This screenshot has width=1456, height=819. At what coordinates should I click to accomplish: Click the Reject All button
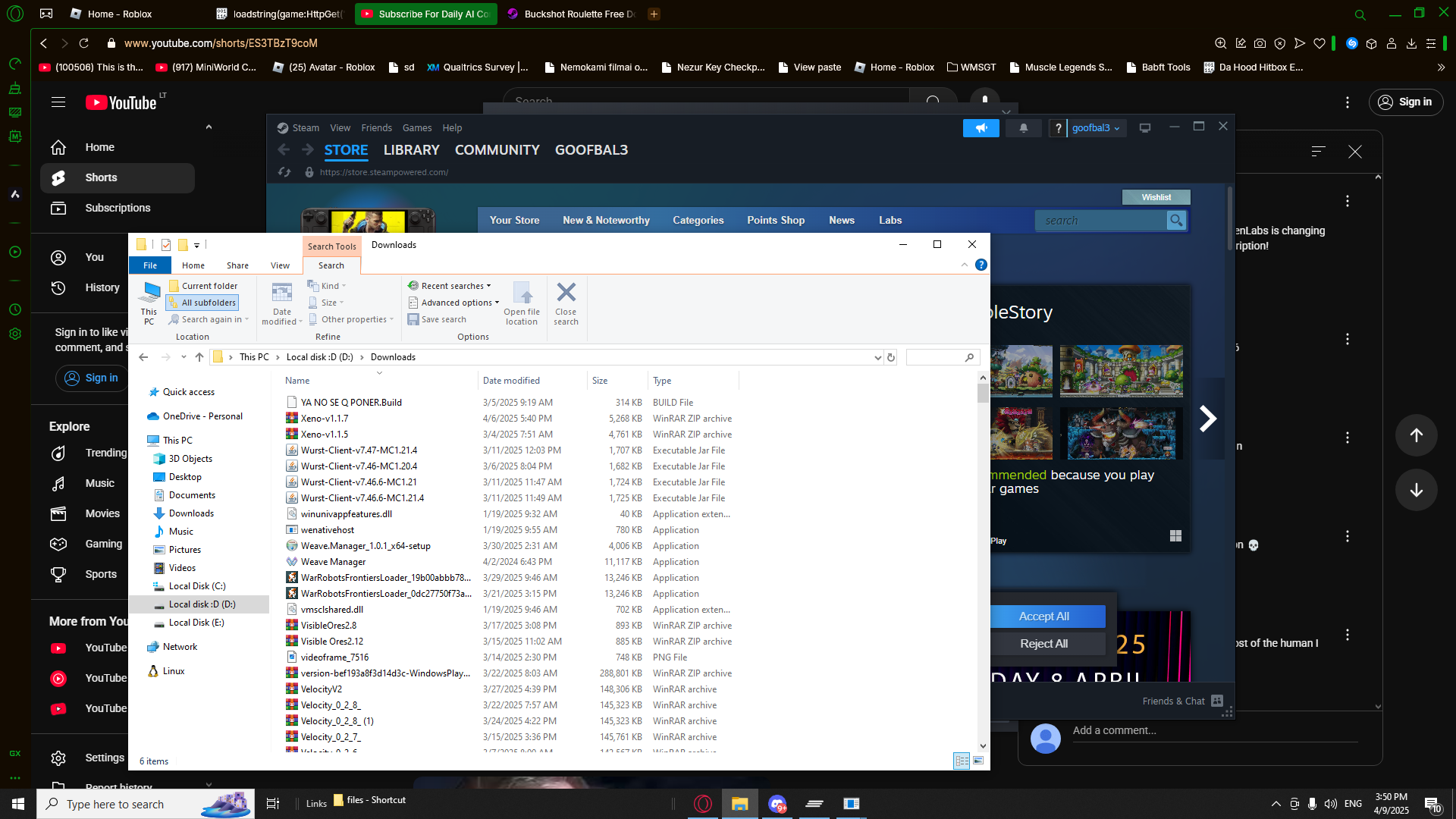pyautogui.click(x=1044, y=644)
